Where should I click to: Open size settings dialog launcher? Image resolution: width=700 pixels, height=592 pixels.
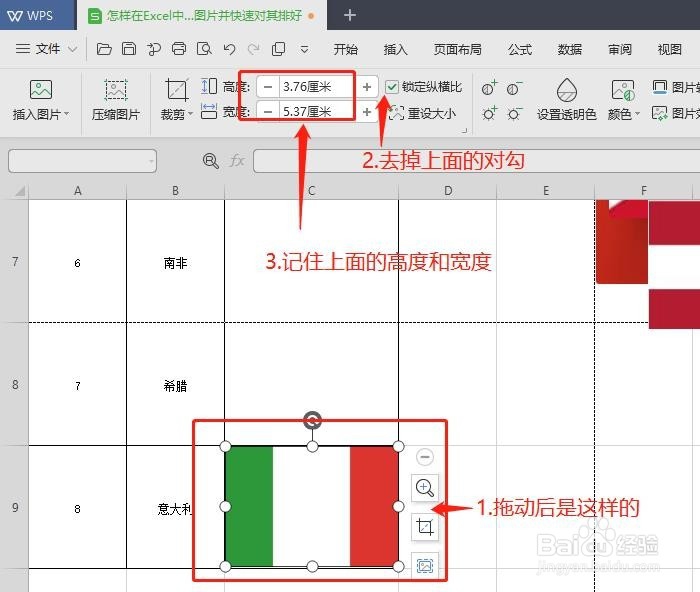pos(464,130)
